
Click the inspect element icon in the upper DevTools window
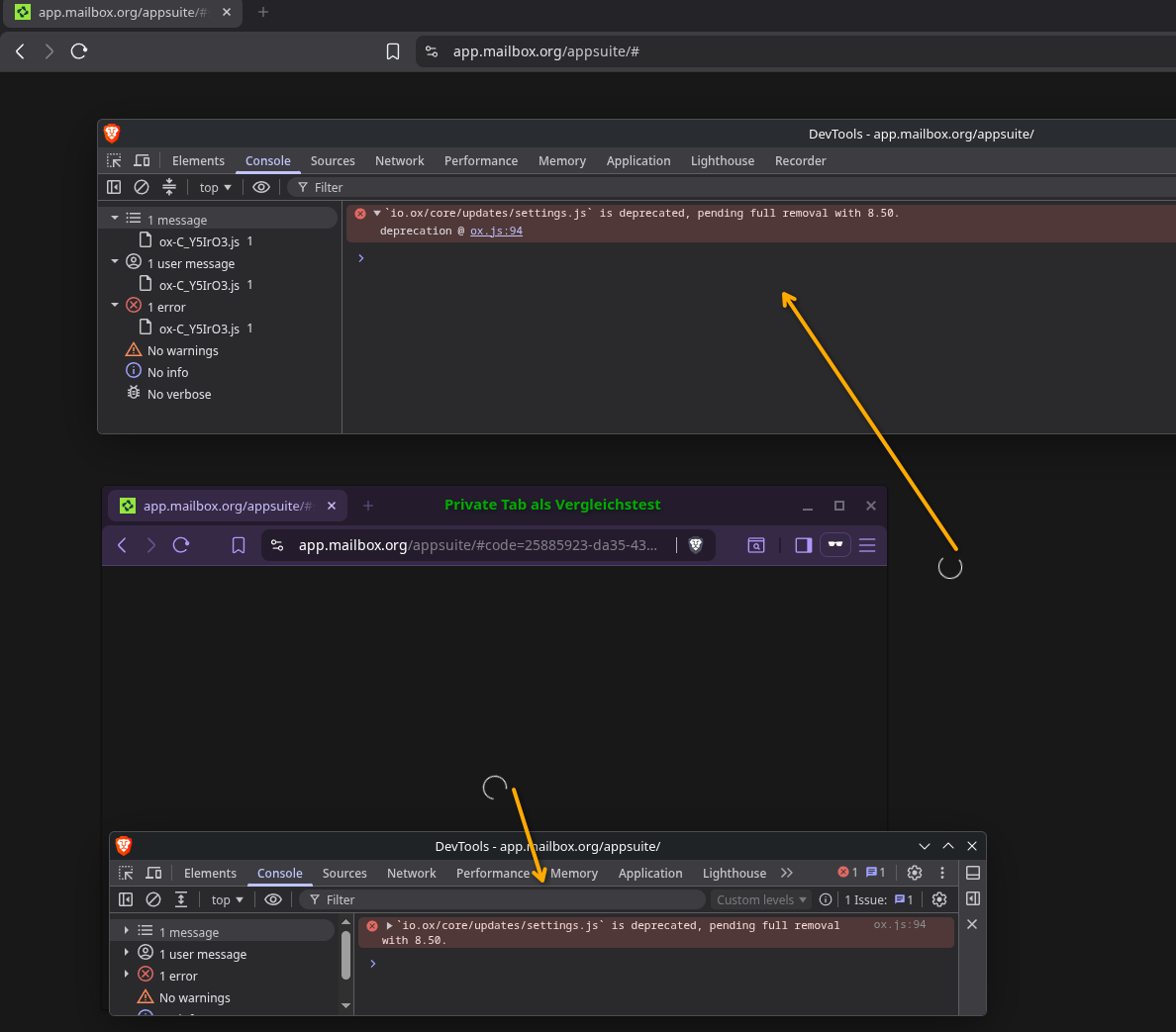(114, 160)
